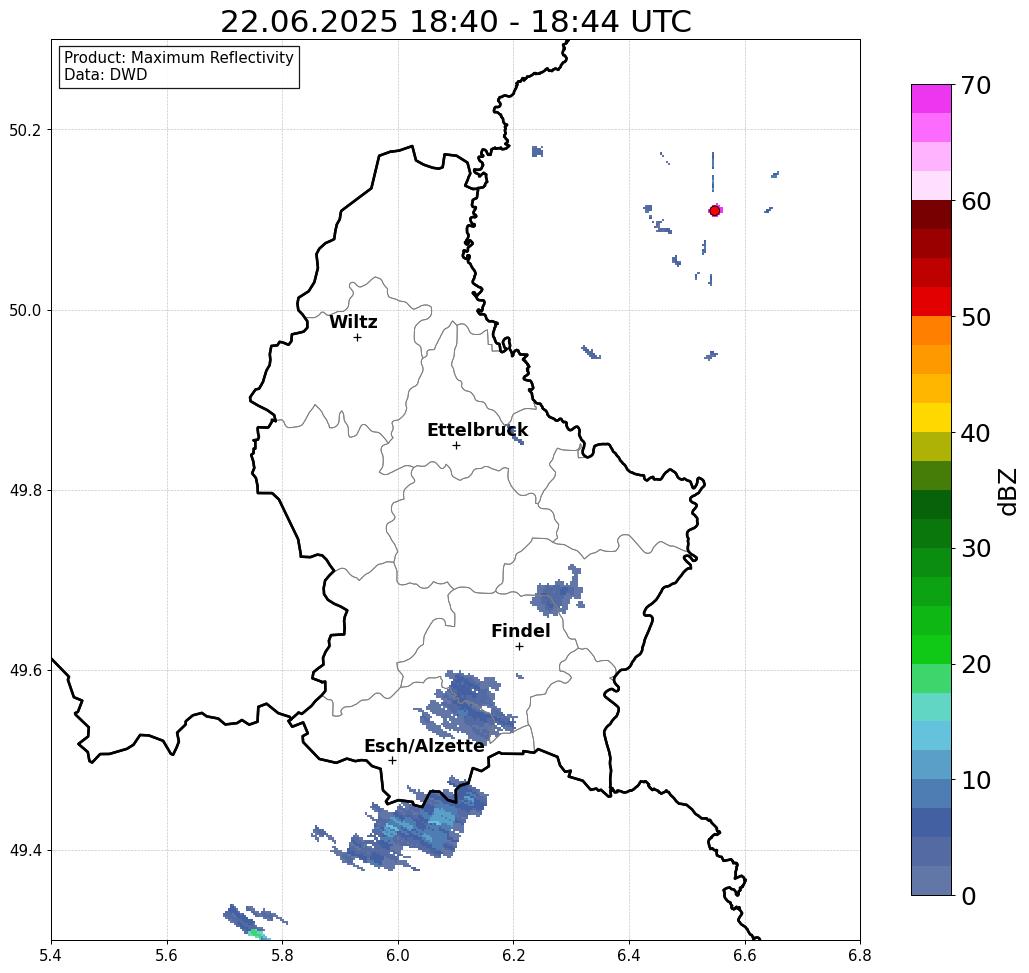Click the colorbar tick label 50
The height and width of the screenshot is (973, 1029).
pyautogui.click(x=976, y=317)
